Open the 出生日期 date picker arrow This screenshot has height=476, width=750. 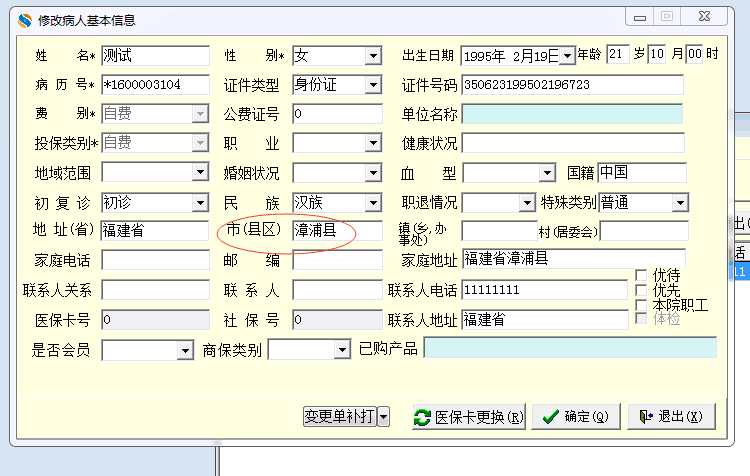click(567, 56)
